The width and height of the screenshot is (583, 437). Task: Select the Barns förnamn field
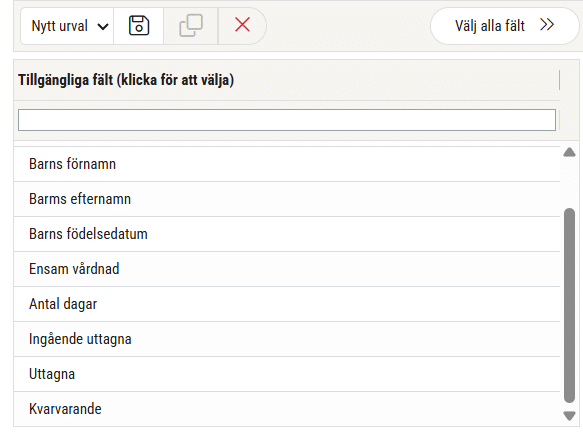coord(287,164)
